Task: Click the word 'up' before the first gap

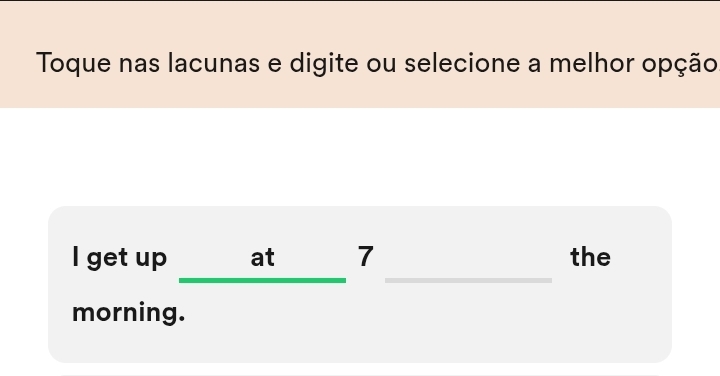Action: (x=151, y=260)
